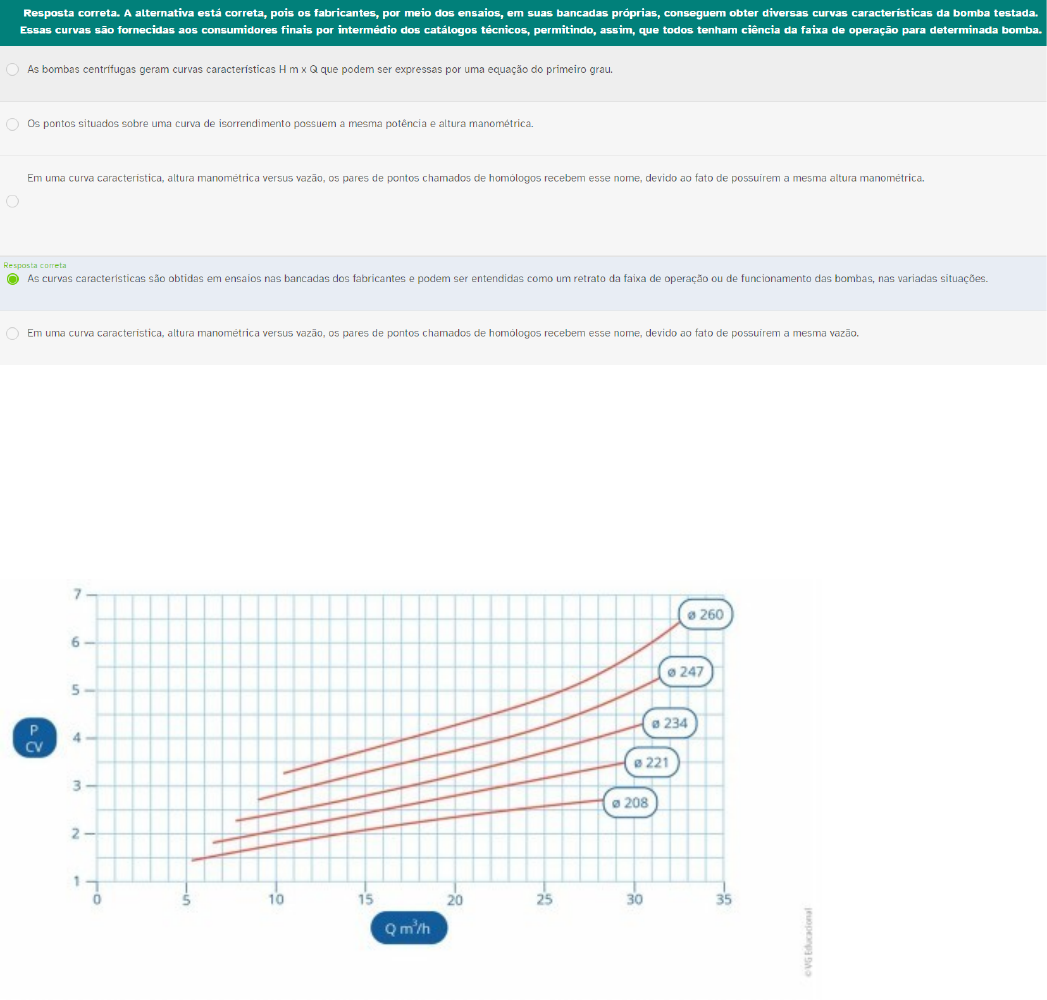This screenshot has width=1047, height=1000.
Task: Click the ø 260 curve label
Action: point(705,614)
